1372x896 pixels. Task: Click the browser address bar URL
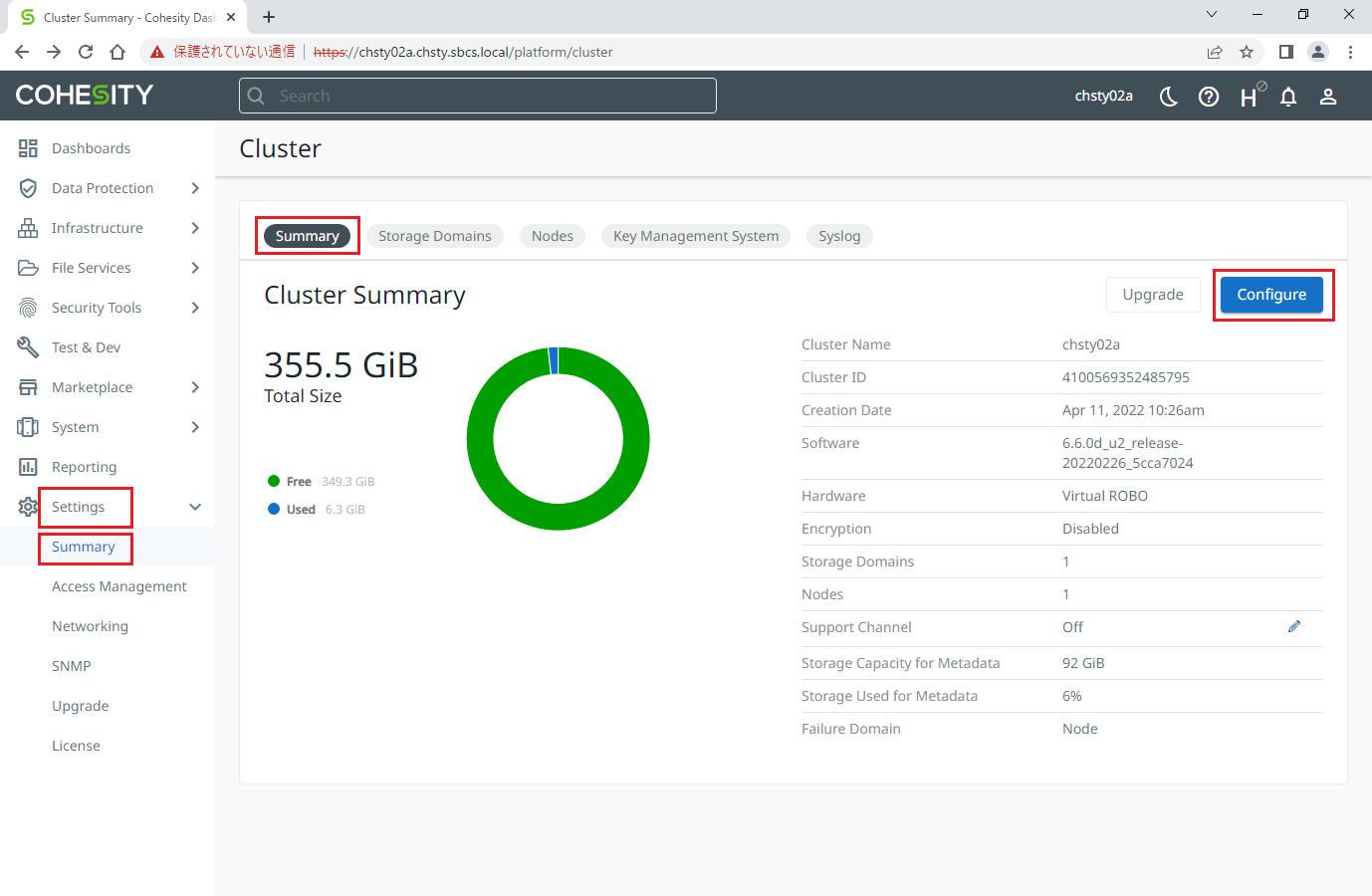463,52
